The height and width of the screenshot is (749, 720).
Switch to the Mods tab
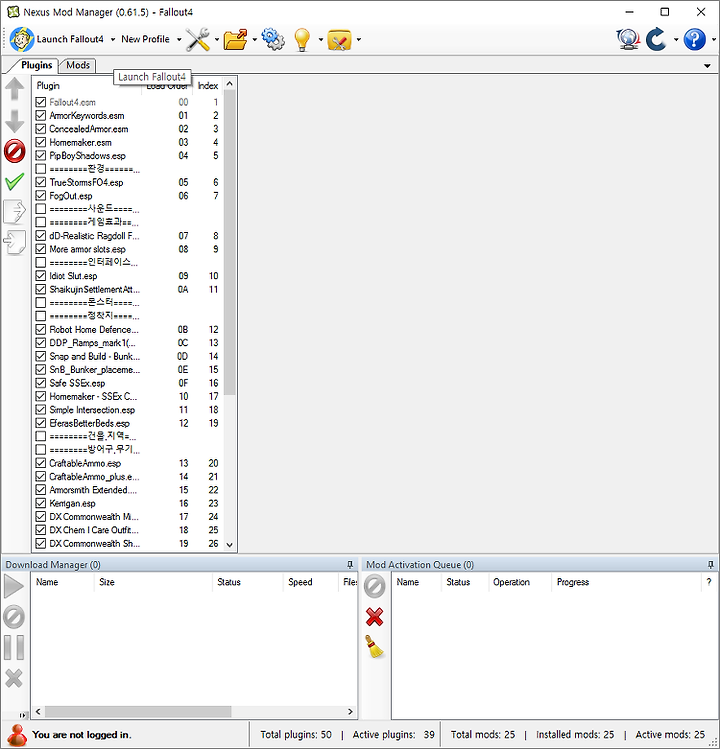[x=78, y=65]
